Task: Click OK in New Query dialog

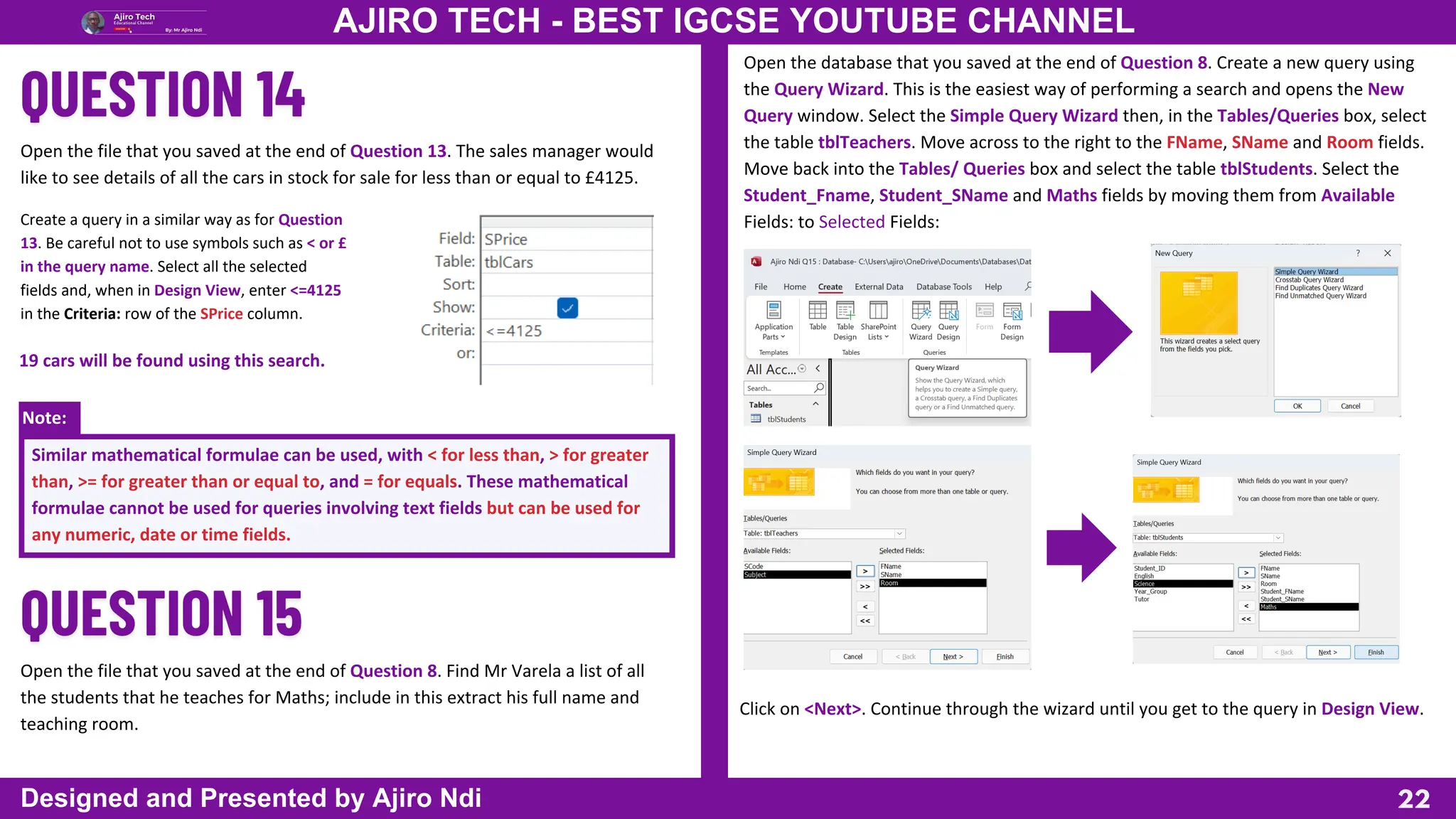Action: click(x=1297, y=406)
